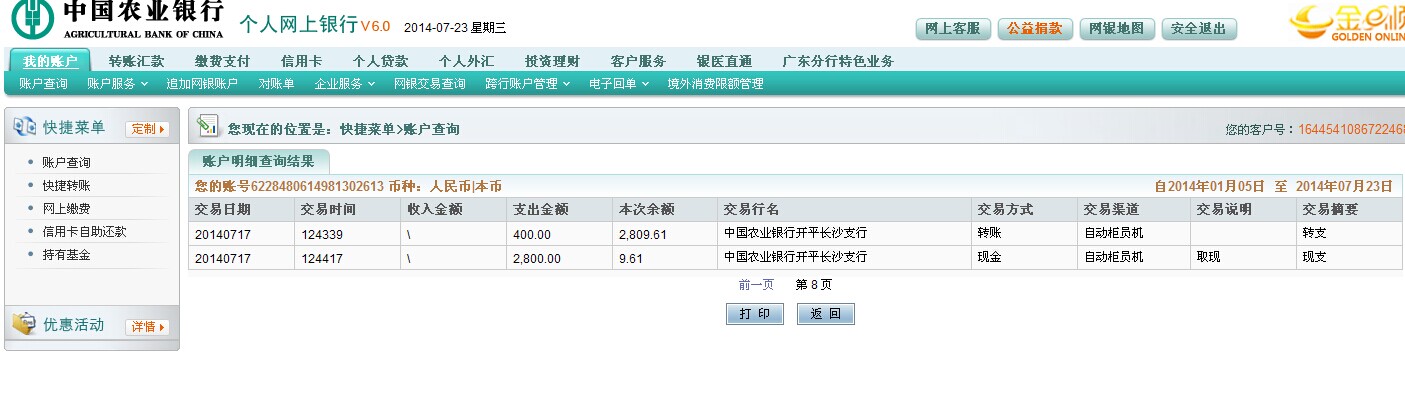Open 网上缴费 in the sidebar
Image resolution: width=1405 pixels, height=402 pixels.
tap(66, 209)
